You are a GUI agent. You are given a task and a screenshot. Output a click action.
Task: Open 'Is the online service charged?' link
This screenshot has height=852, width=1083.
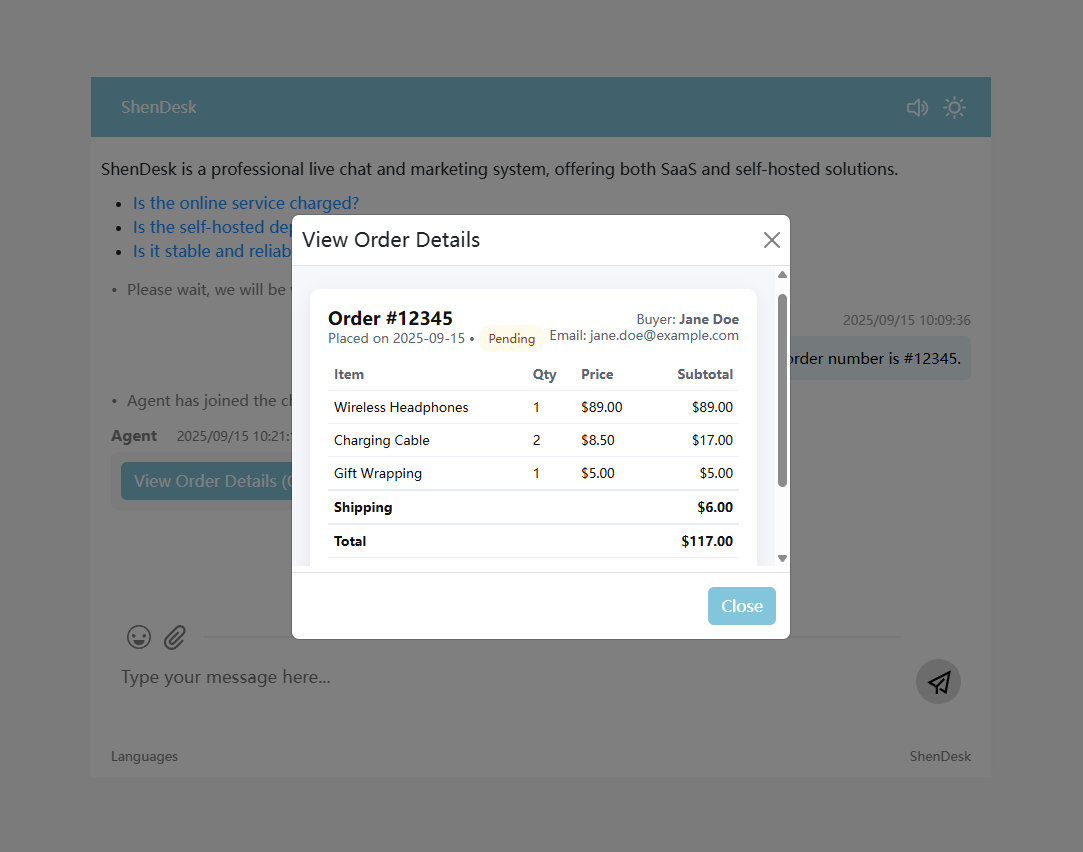pyautogui.click(x=246, y=203)
